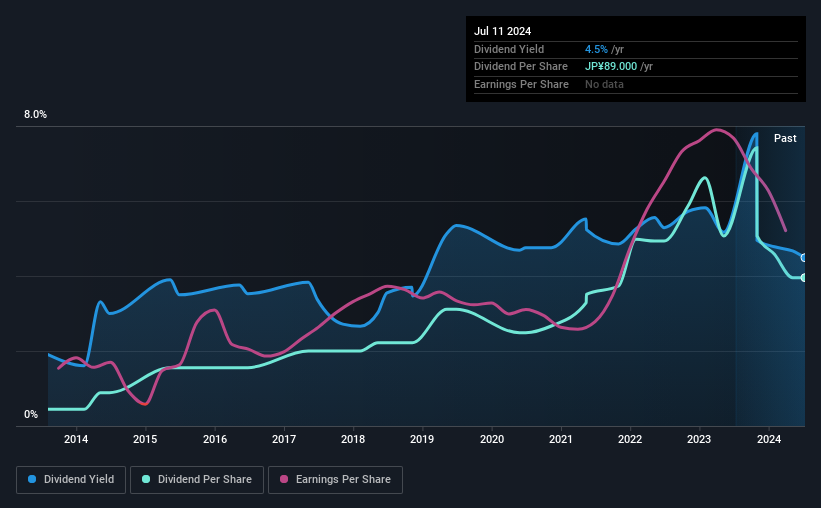This screenshot has width=821, height=508.
Task: Click the 2014 x-axis label
Action: tap(76, 439)
